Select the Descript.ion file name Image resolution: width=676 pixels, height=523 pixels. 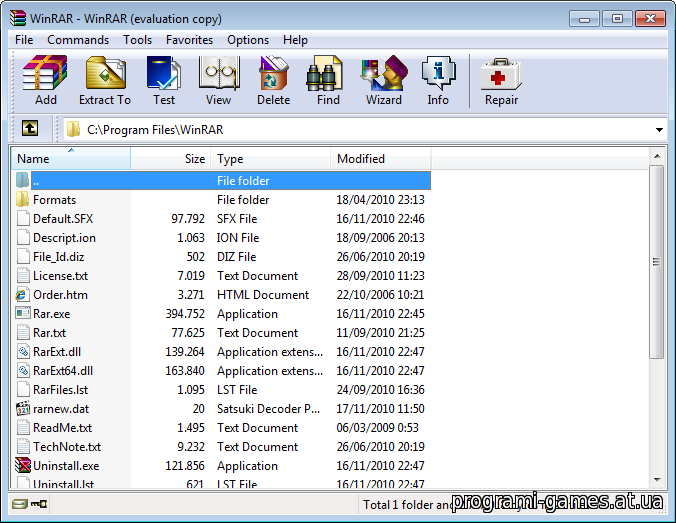tap(64, 238)
